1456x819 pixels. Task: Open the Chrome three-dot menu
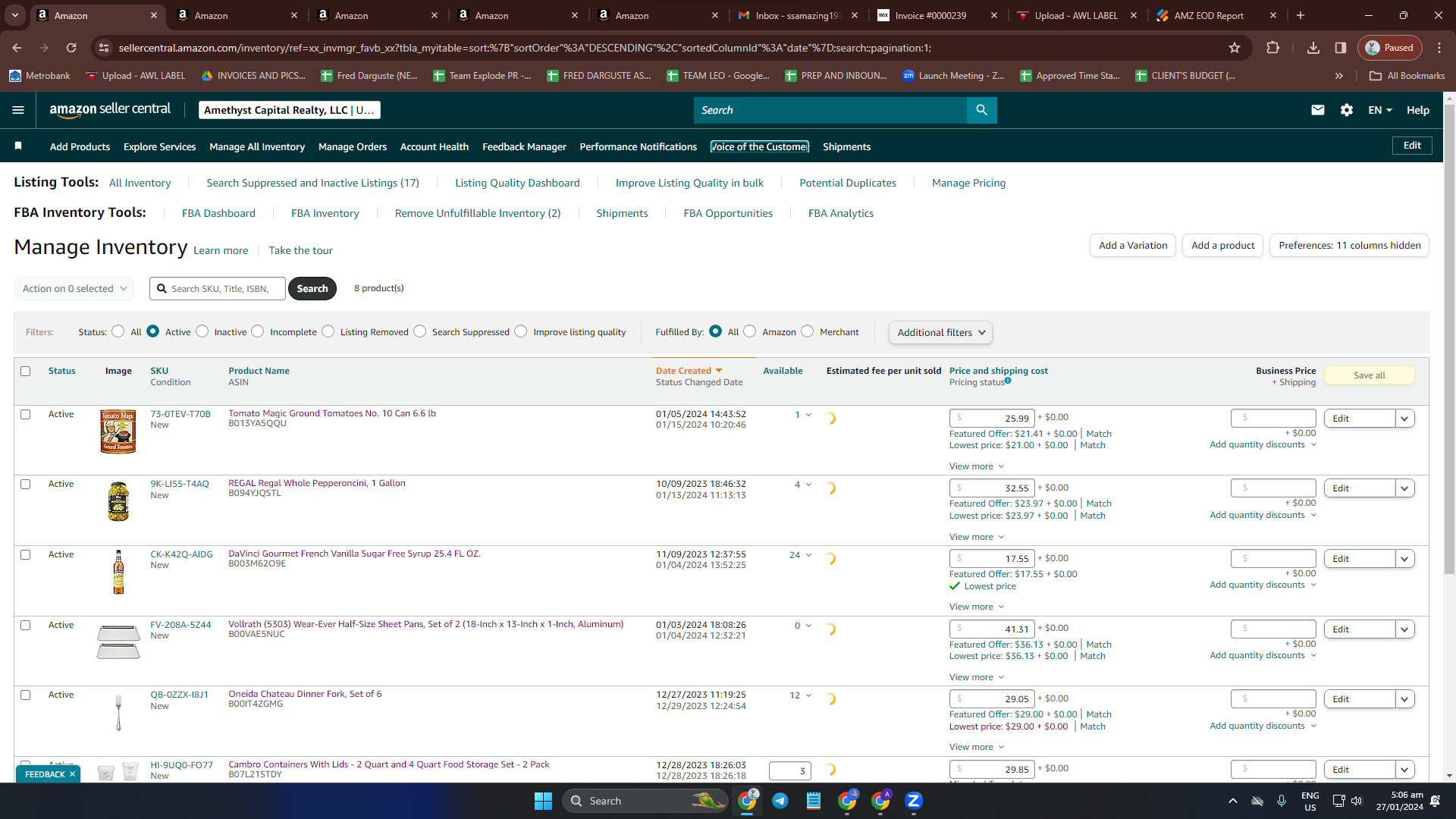(1439, 48)
